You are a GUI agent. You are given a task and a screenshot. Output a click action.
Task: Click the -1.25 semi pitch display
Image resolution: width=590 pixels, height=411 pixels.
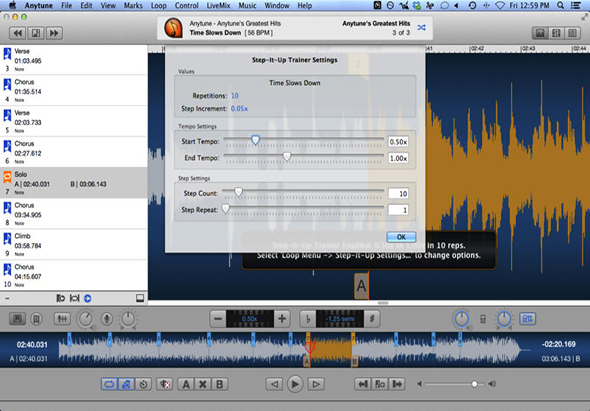[x=340, y=319]
